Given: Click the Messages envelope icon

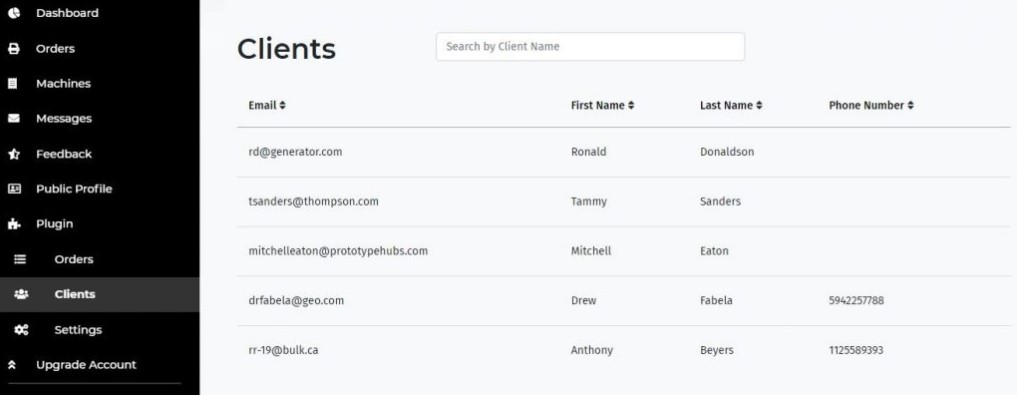Looking at the screenshot, I should (14, 119).
